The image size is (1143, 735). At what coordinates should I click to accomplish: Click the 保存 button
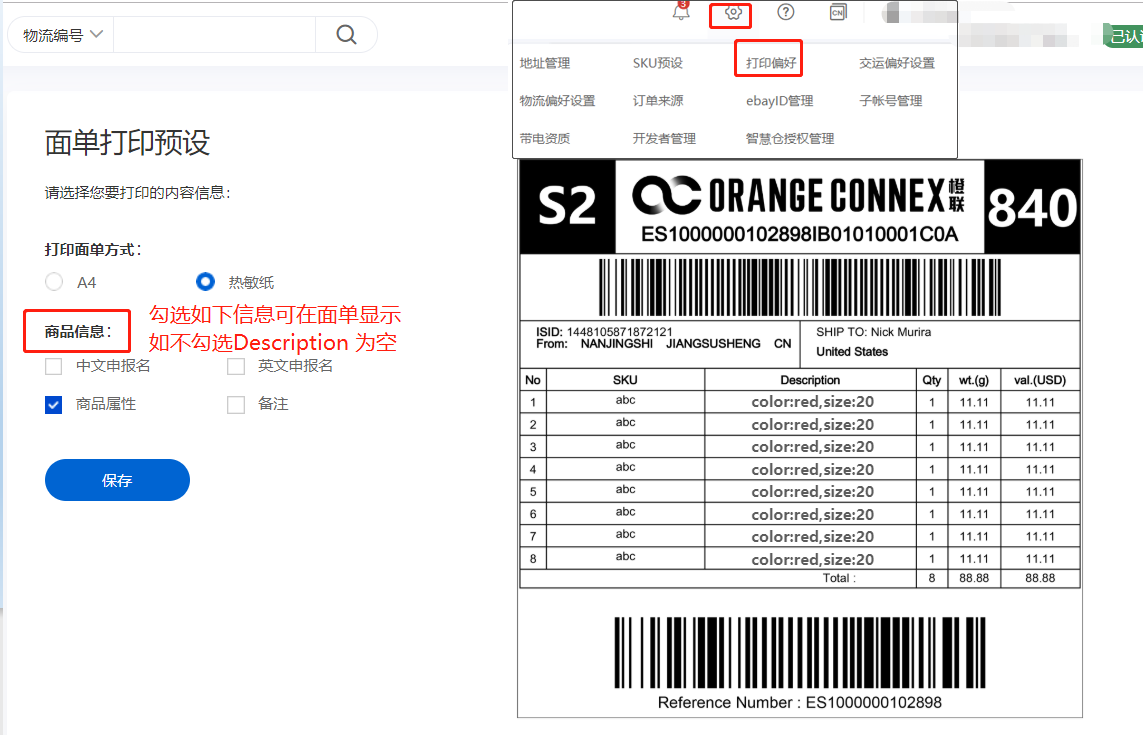coord(117,480)
